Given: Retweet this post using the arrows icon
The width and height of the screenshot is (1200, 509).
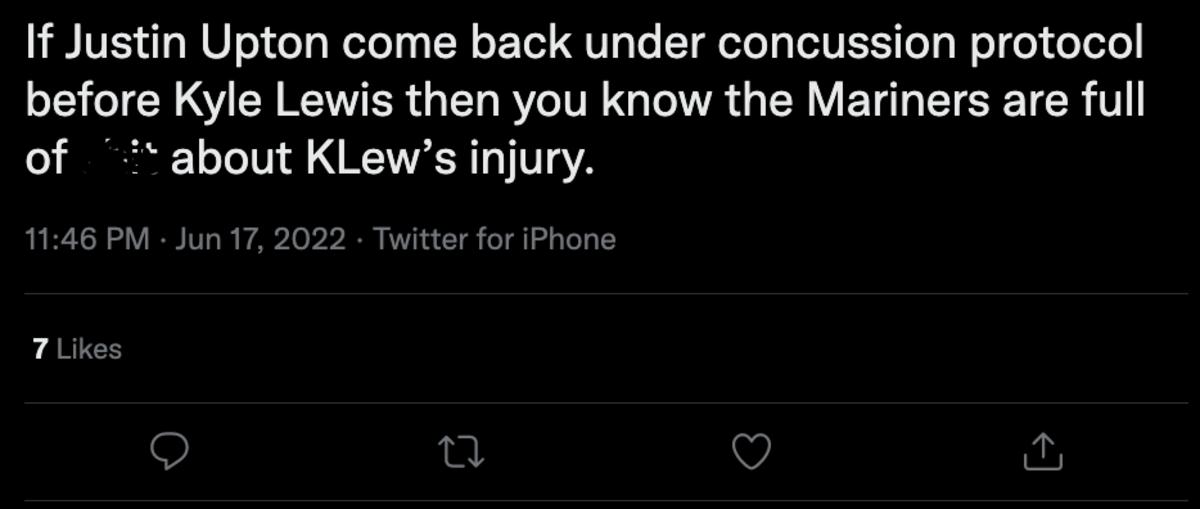Looking at the screenshot, I should coord(461,453).
